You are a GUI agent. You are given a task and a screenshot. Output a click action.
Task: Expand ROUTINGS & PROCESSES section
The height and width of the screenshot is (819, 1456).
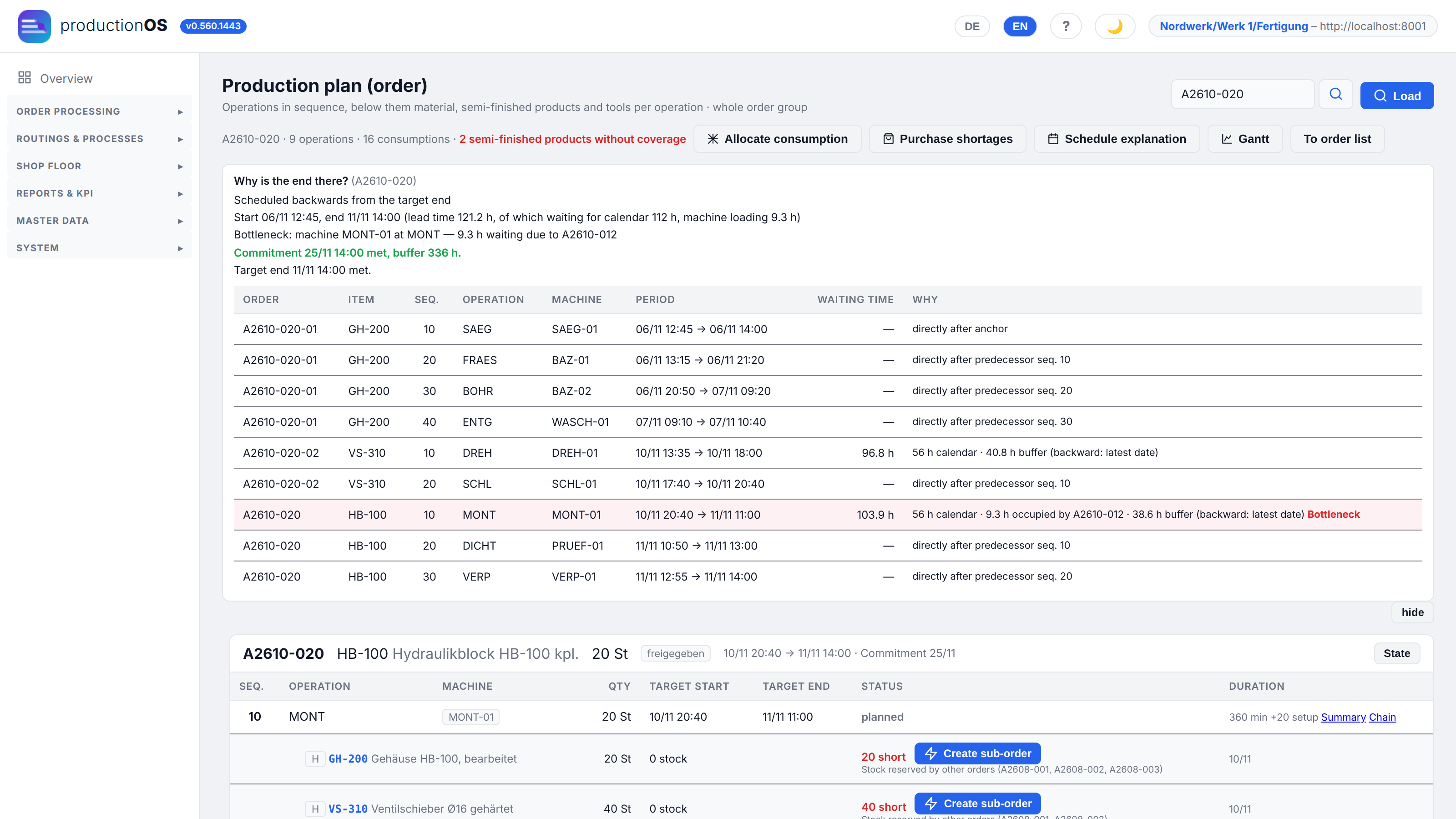tap(100, 139)
